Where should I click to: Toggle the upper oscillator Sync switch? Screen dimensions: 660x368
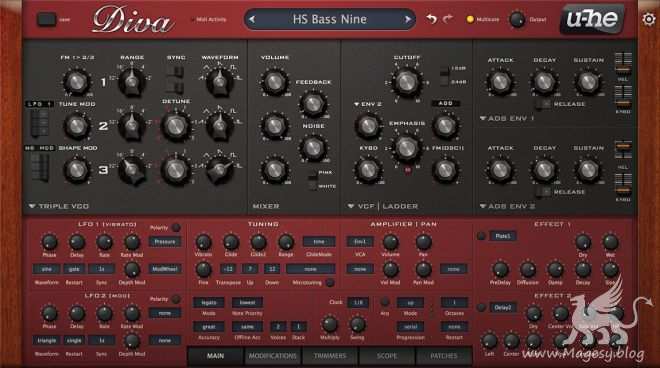point(176,72)
